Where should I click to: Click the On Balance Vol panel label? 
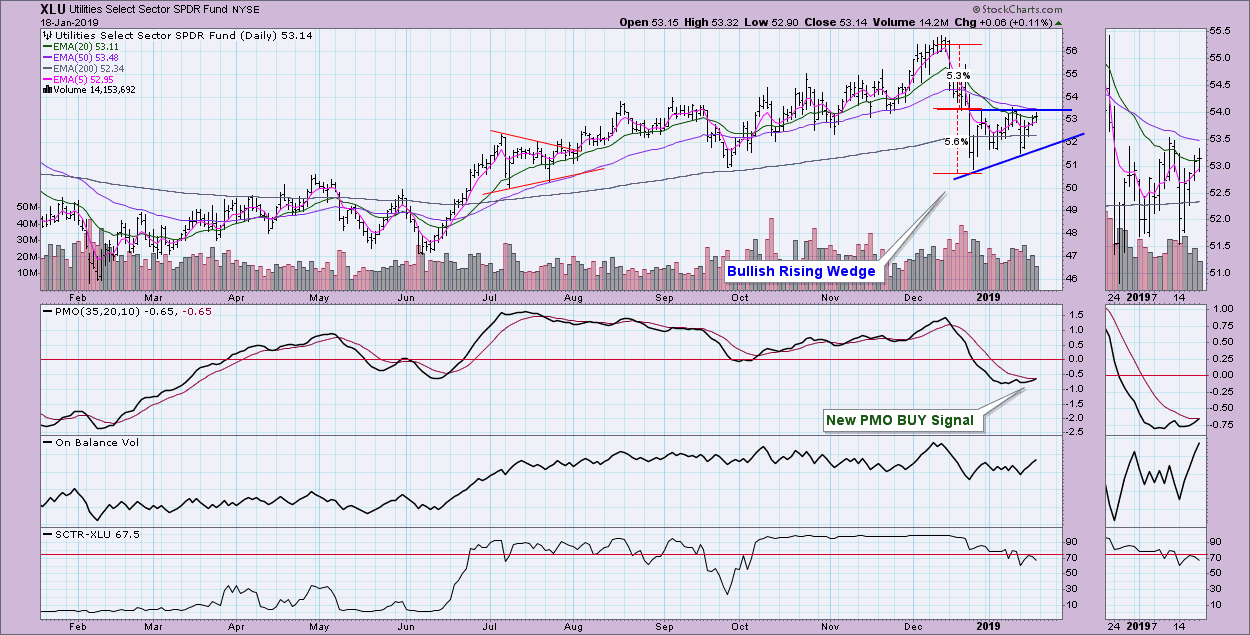[x=97, y=443]
